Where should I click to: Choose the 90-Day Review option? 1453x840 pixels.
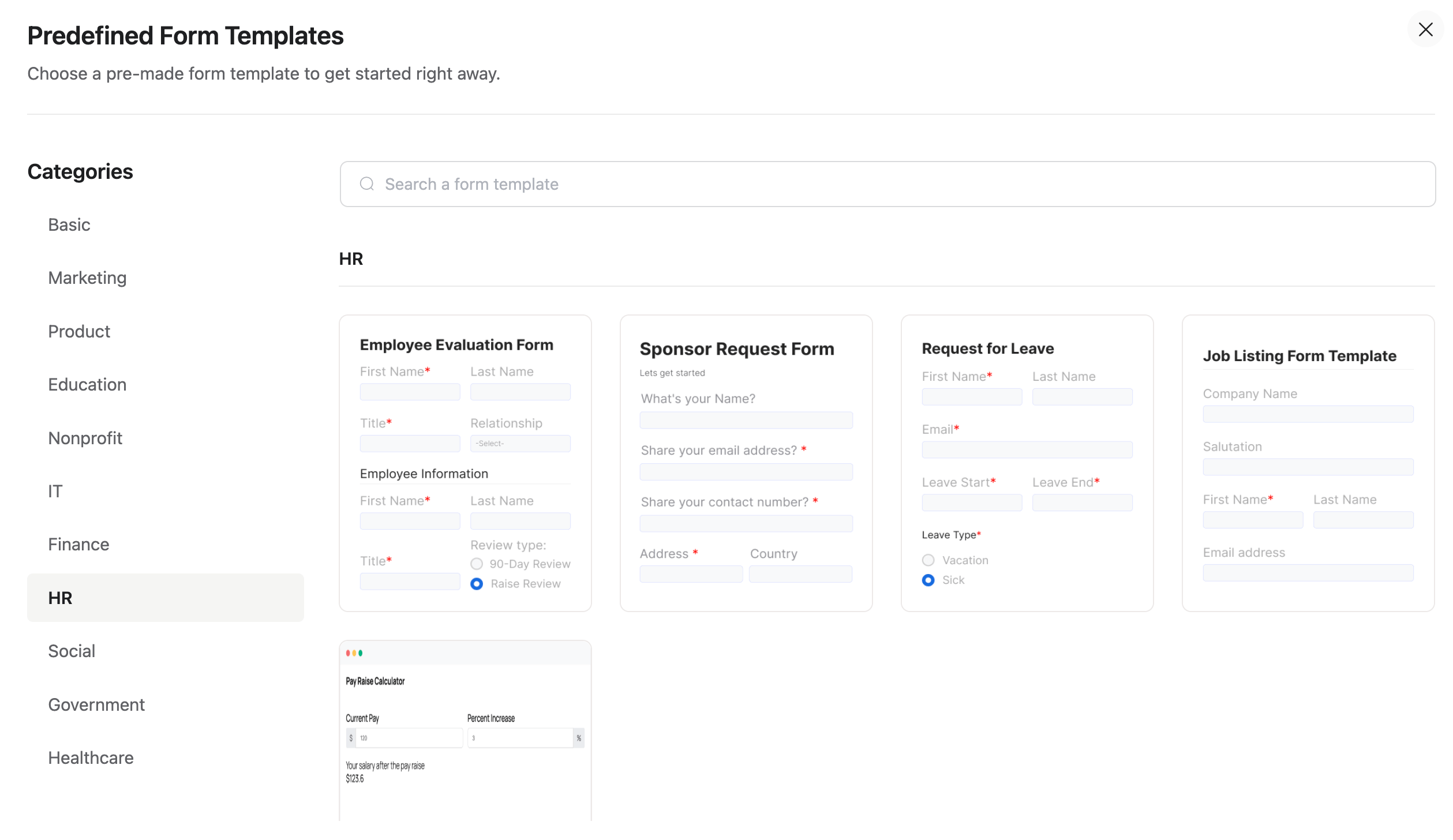[476, 564]
